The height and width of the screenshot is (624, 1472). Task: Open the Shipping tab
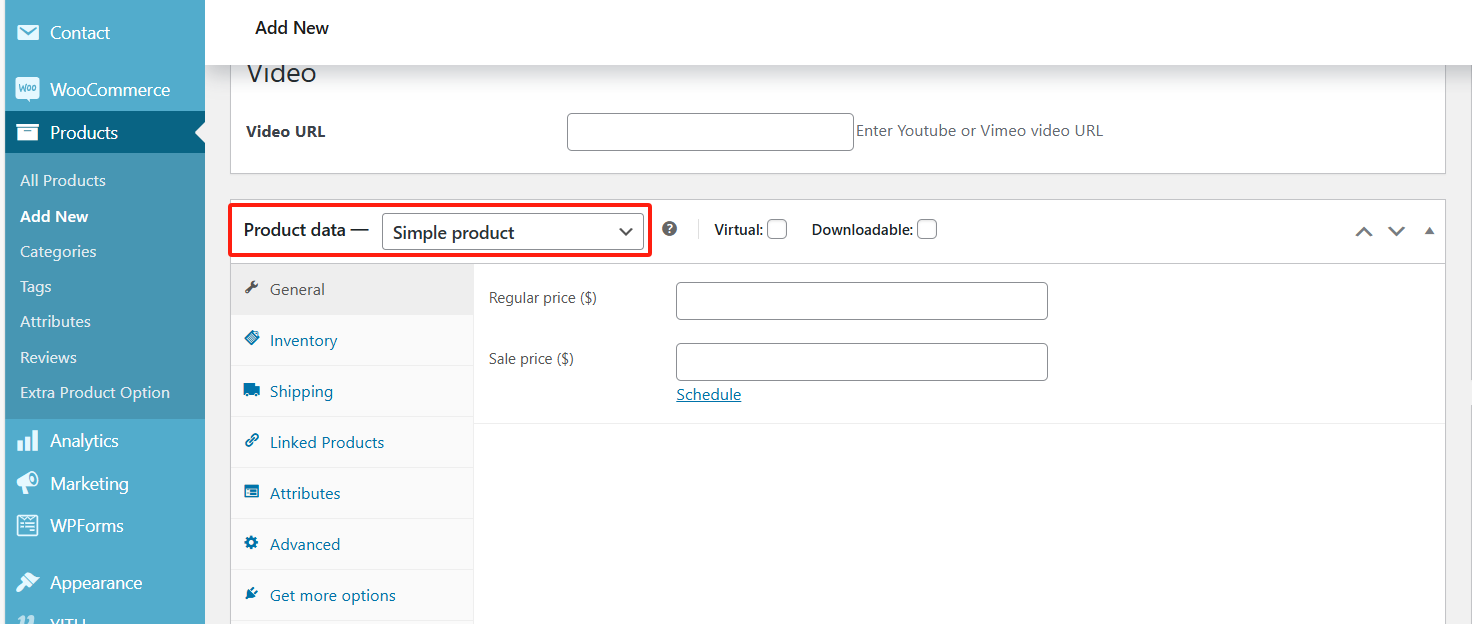pyautogui.click(x=301, y=392)
